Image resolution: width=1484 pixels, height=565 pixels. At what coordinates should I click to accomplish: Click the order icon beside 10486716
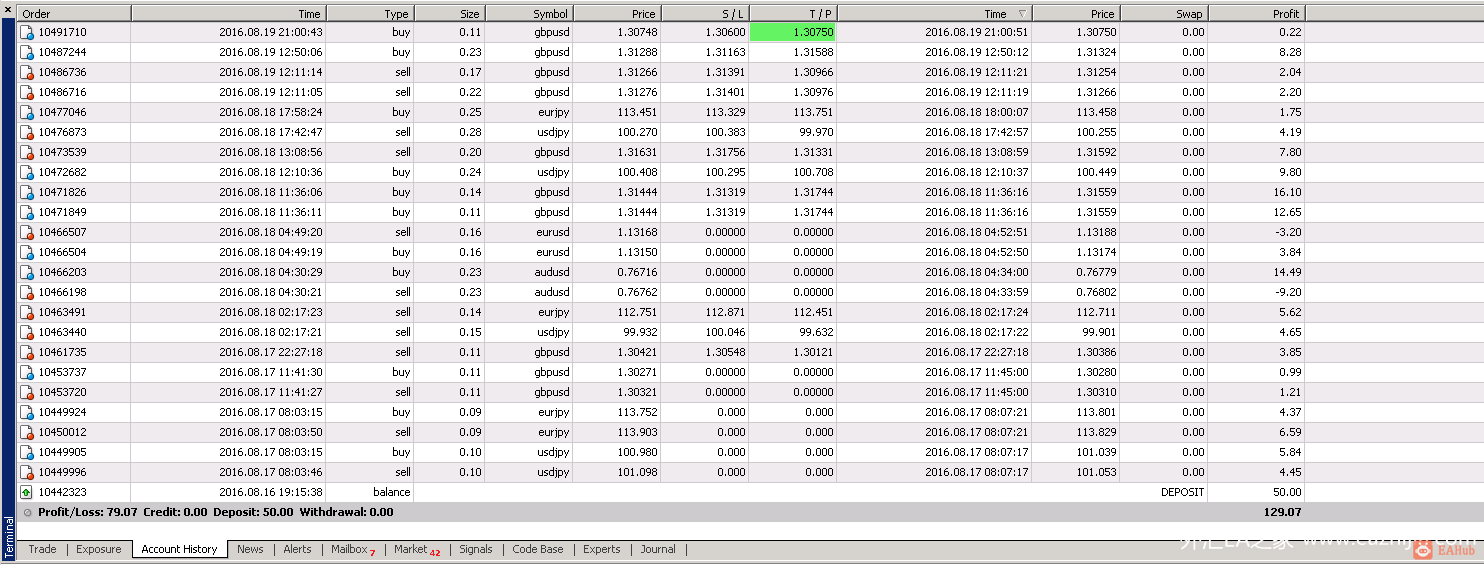tap(27, 92)
